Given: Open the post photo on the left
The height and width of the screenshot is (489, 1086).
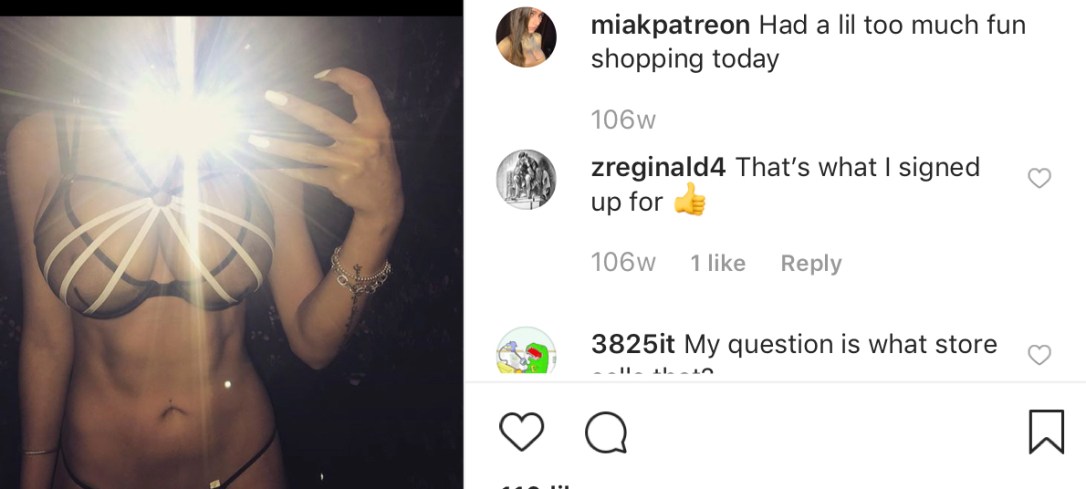Looking at the screenshot, I should pos(231,252).
